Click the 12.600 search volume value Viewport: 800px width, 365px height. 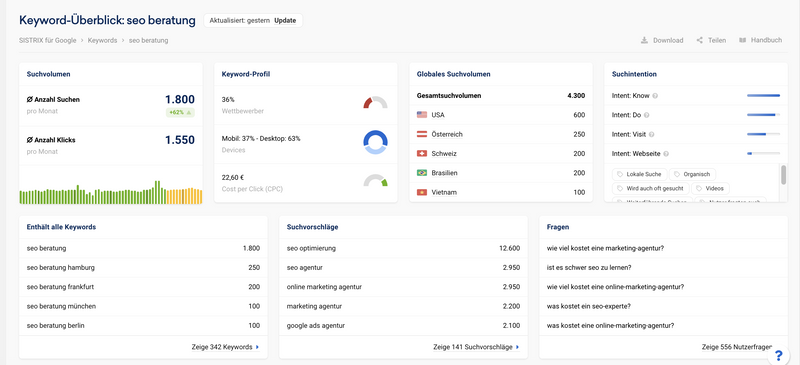click(x=509, y=248)
